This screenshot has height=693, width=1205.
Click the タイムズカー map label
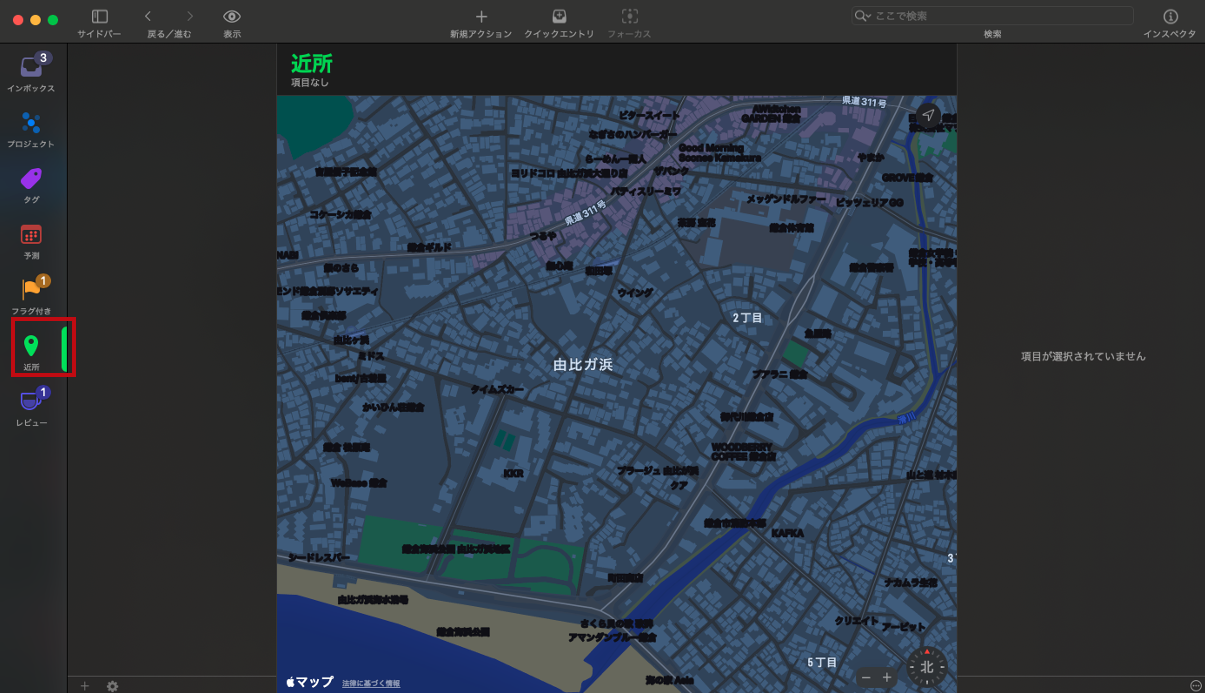coord(497,389)
